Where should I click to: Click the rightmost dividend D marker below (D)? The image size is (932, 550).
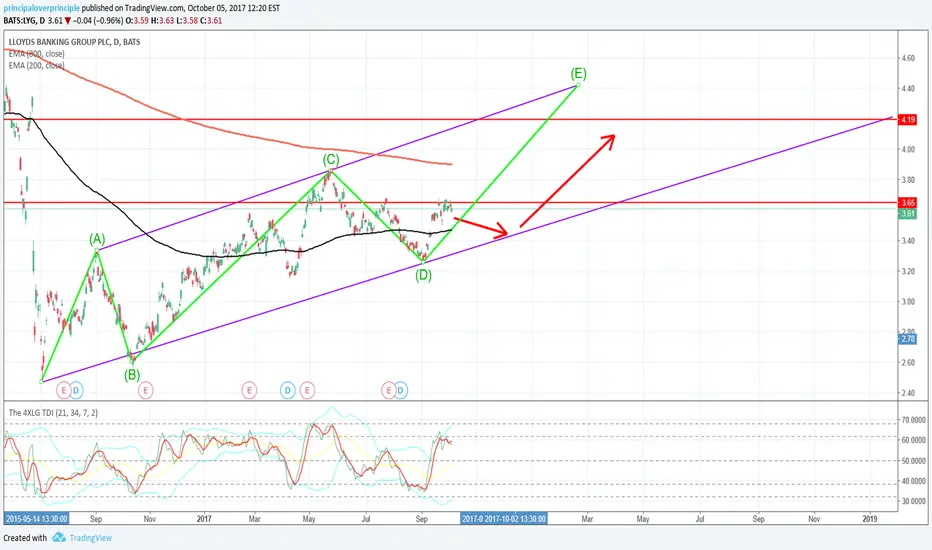point(401,390)
